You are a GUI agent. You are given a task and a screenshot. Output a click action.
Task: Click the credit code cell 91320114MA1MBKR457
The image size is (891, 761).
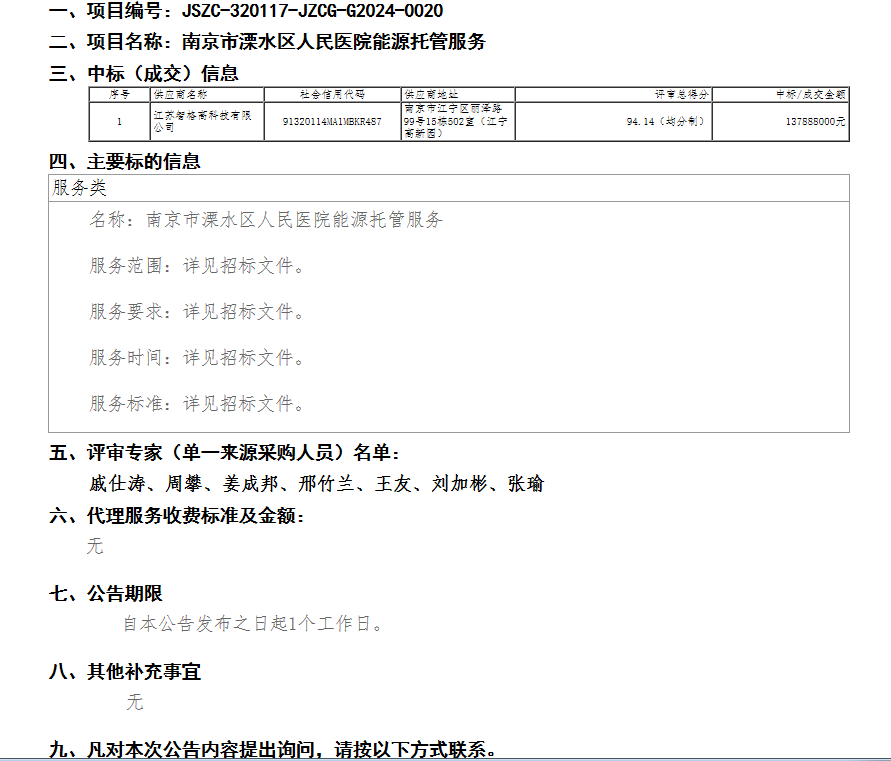(332, 121)
